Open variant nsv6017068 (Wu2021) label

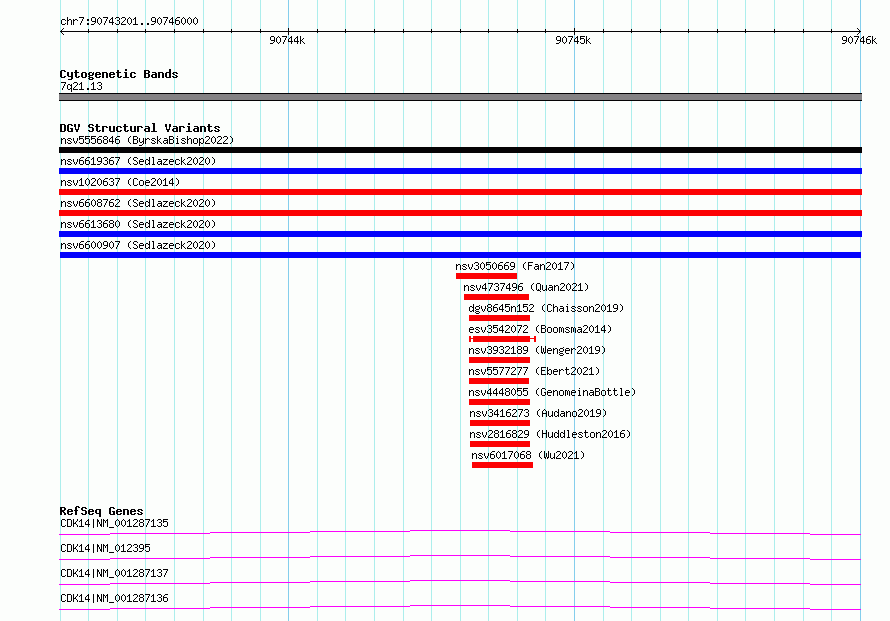tap(528, 455)
